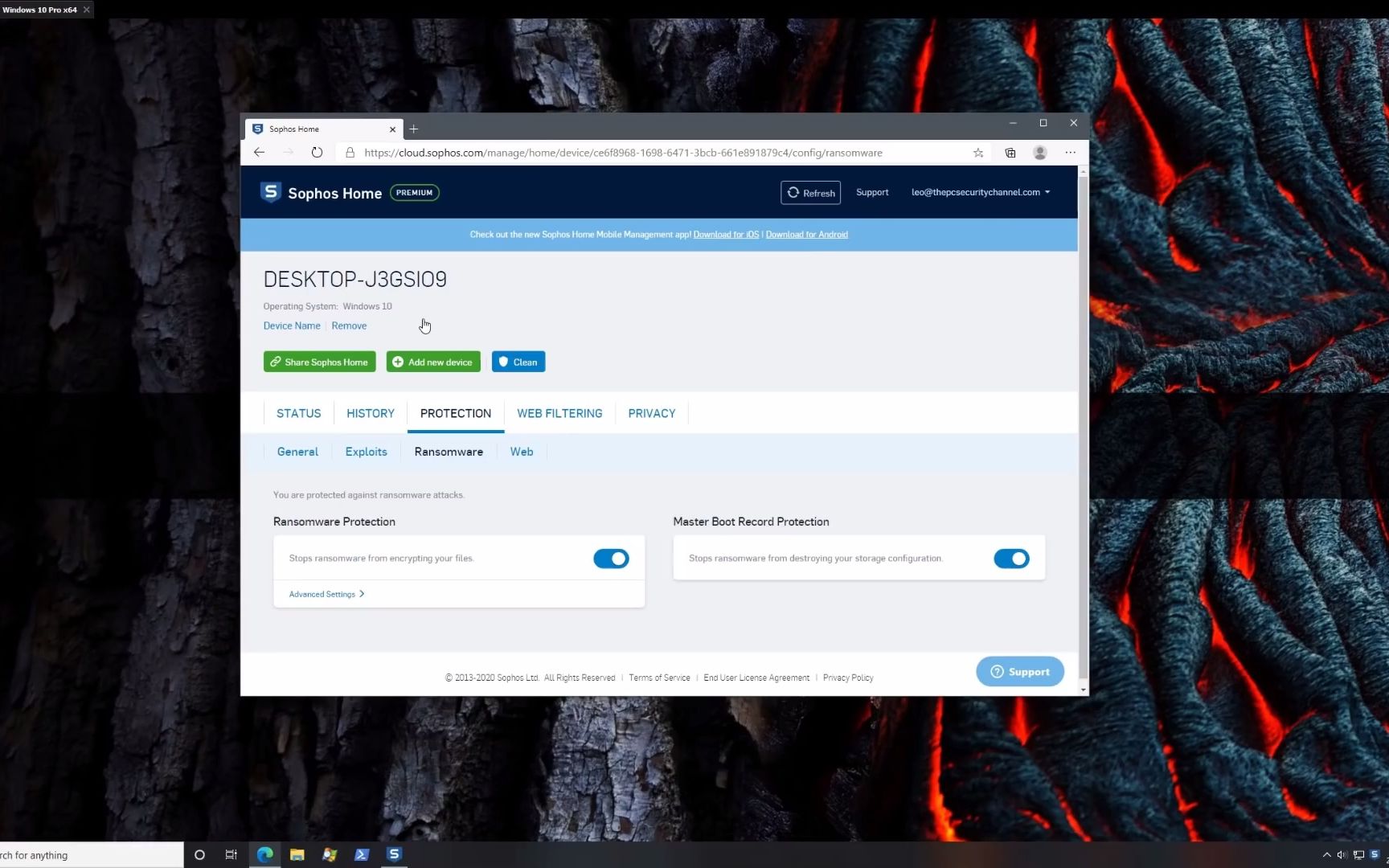Image resolution: width=1389 pixels, height=868 pixels.
Task: Click the page vertical scrollbar
Action: (x=1083, y=426)
